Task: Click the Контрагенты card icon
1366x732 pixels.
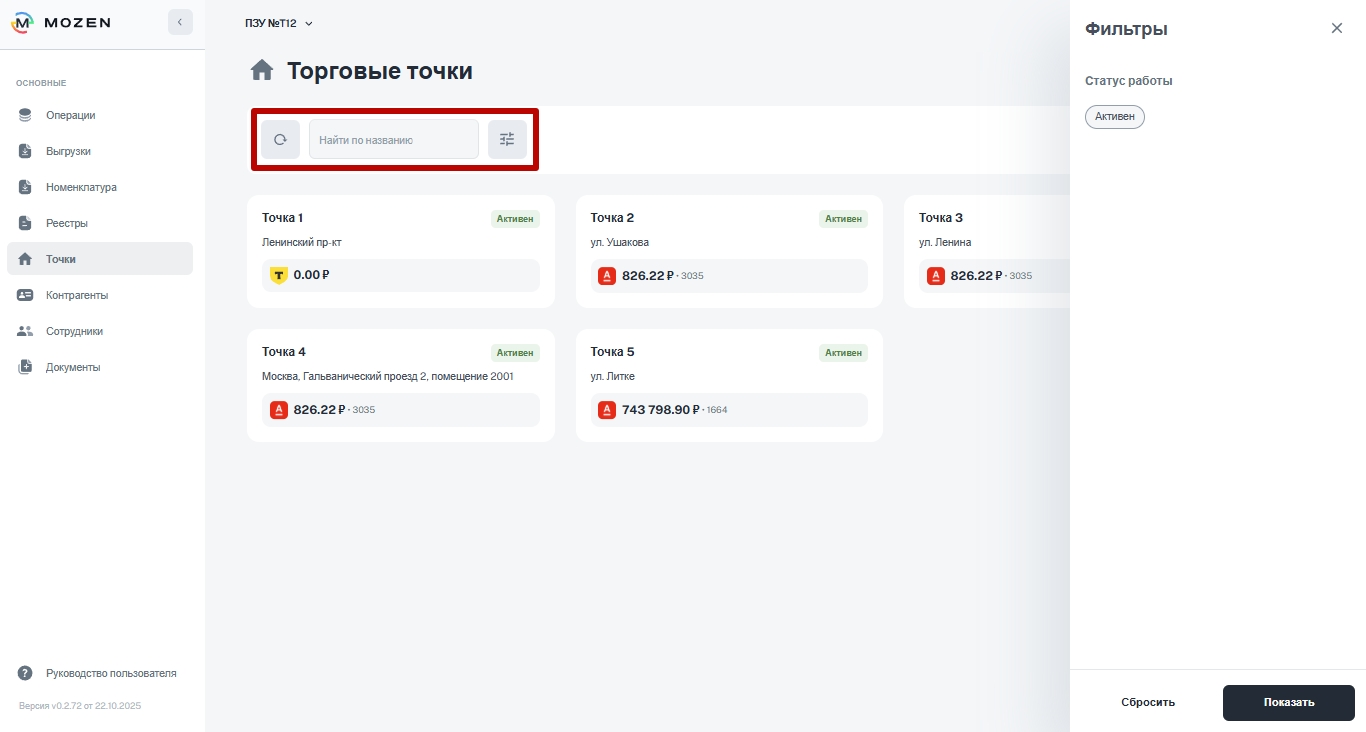Action: pyautogui.click(x=25, y=295)
